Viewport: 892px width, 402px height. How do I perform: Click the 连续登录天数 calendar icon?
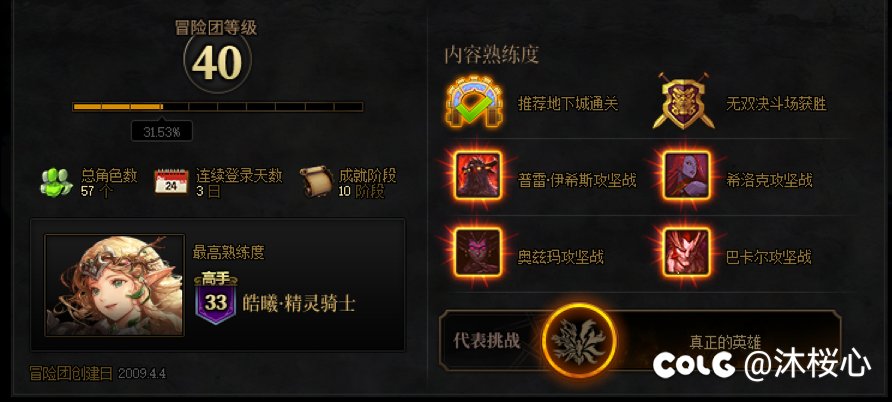pyautogui.click(x=171, y=182)
